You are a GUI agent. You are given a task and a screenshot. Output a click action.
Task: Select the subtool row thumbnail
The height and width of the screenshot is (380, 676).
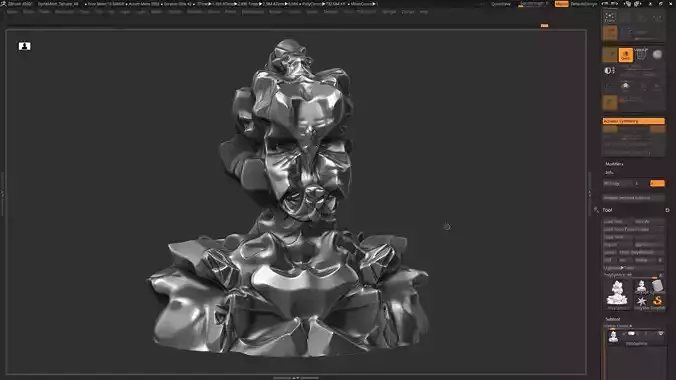pyautogui.click(x=613, y=336)
